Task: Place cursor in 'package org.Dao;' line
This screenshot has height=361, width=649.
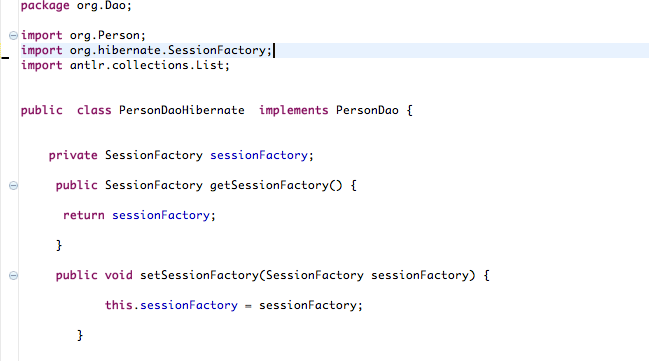Action: point(76,6)
